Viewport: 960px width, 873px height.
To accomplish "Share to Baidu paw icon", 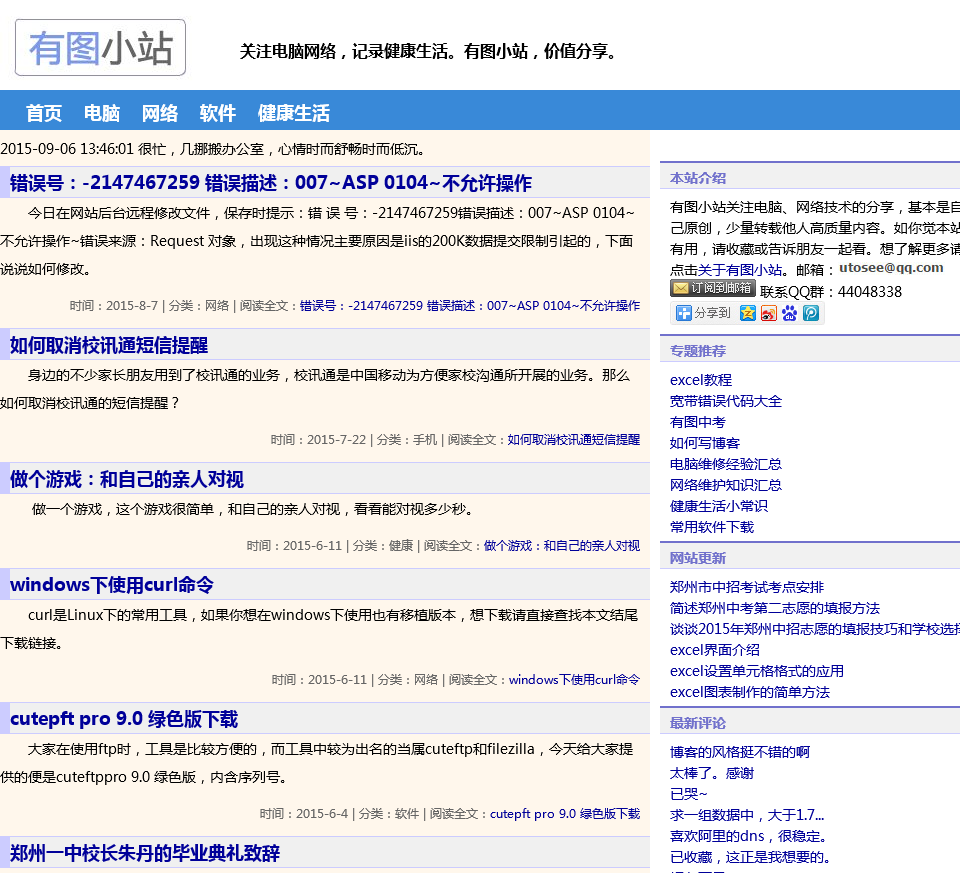I will pyautogui.click(x=789, y=313).
